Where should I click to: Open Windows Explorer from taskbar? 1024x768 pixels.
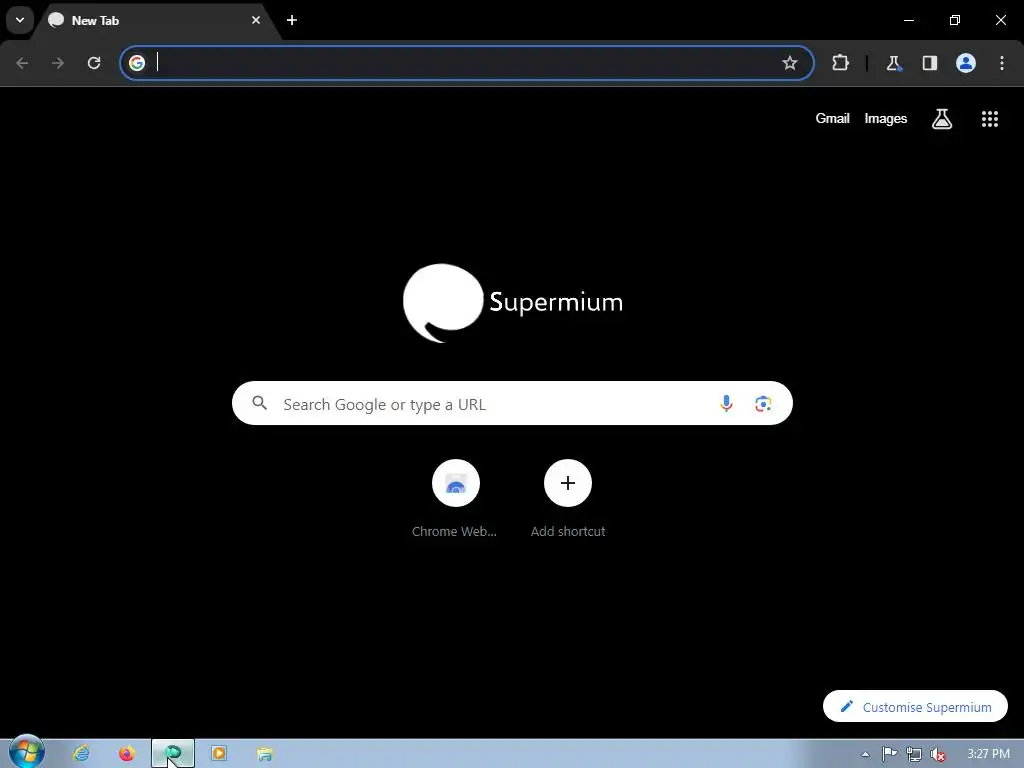264,754
